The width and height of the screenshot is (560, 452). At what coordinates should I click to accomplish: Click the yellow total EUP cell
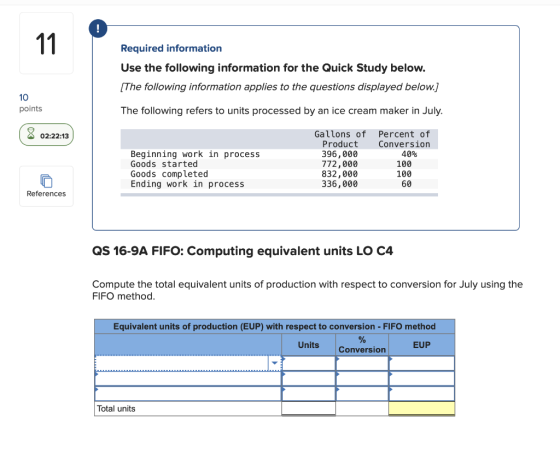click(x=422, y=408)
